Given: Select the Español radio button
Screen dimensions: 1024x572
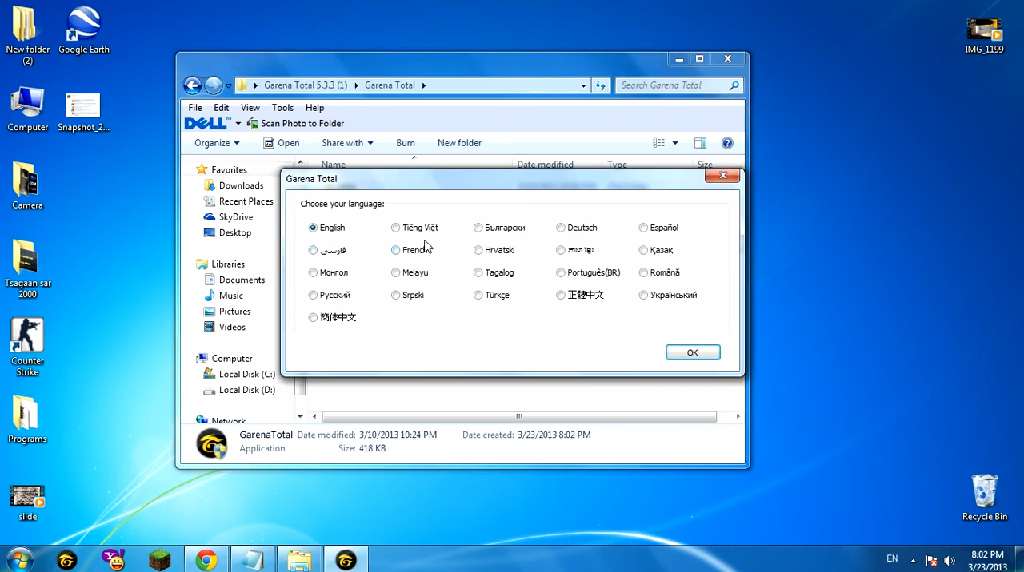Looking at the screenshot, I should [x=643, y=228].
